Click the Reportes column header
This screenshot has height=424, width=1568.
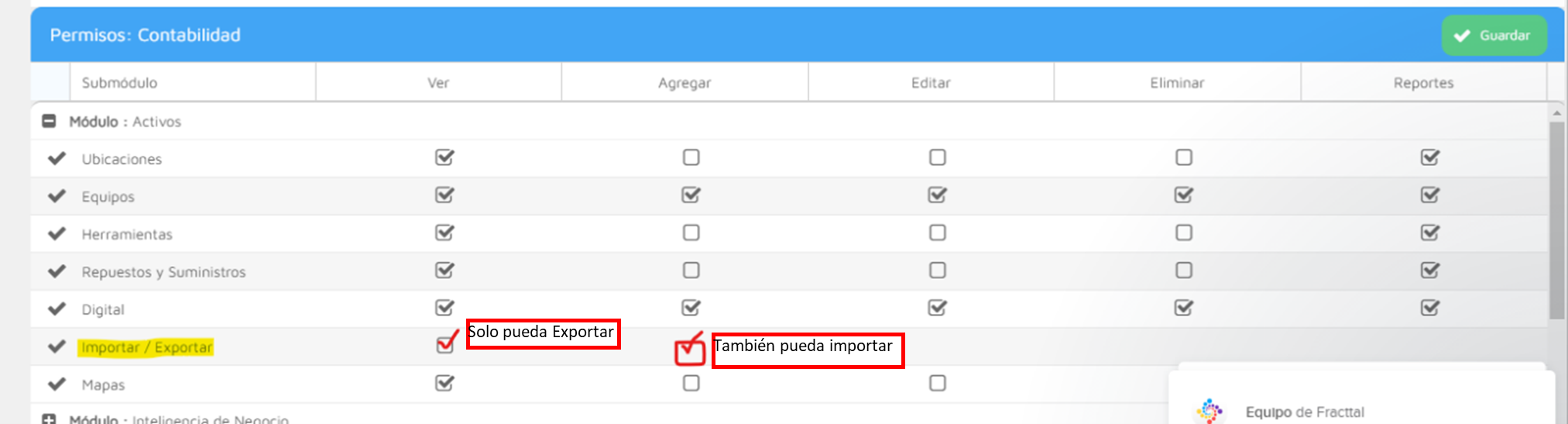tap(1423, 83)
